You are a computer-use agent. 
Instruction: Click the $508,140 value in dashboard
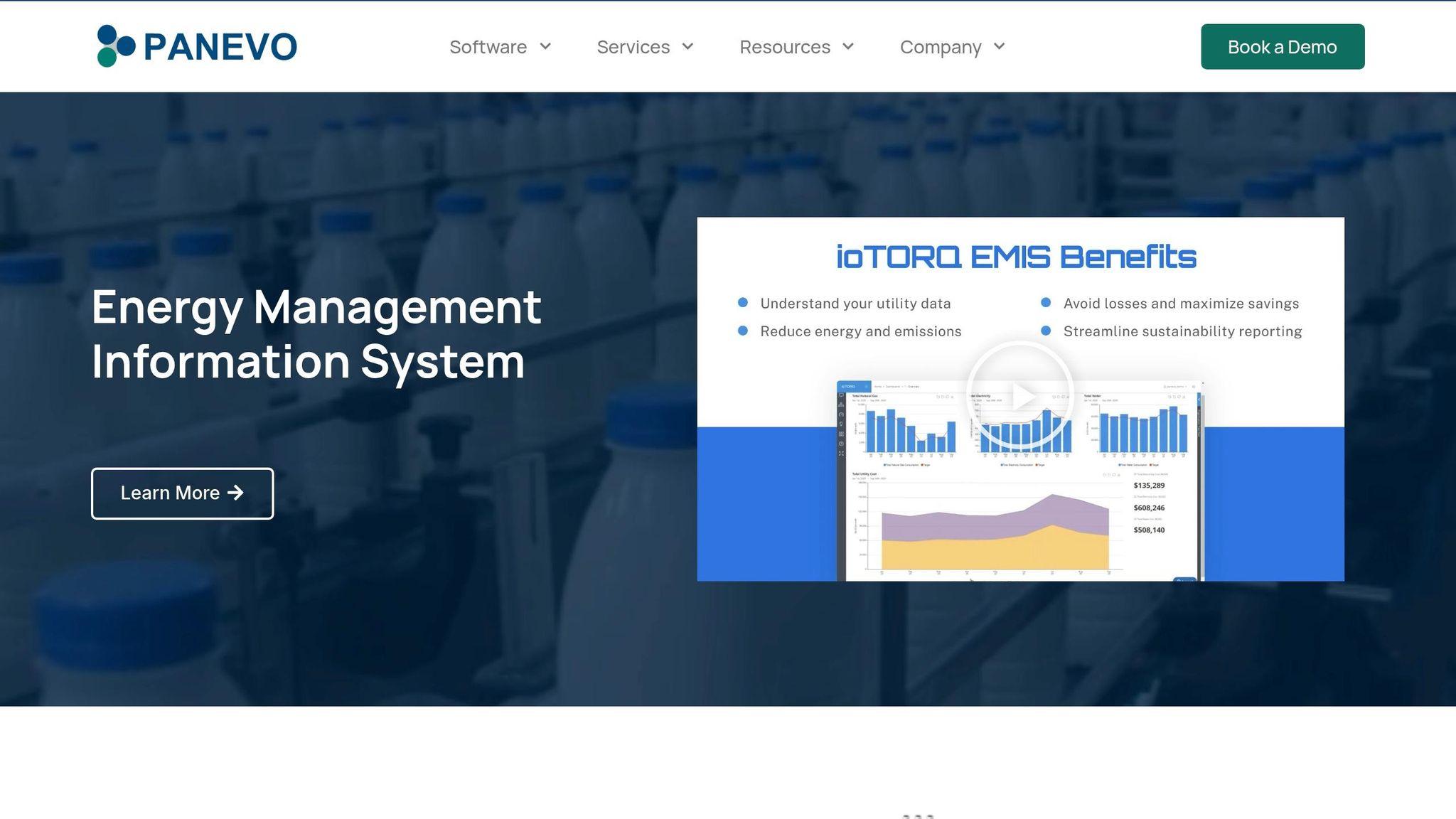(1149, 530)
